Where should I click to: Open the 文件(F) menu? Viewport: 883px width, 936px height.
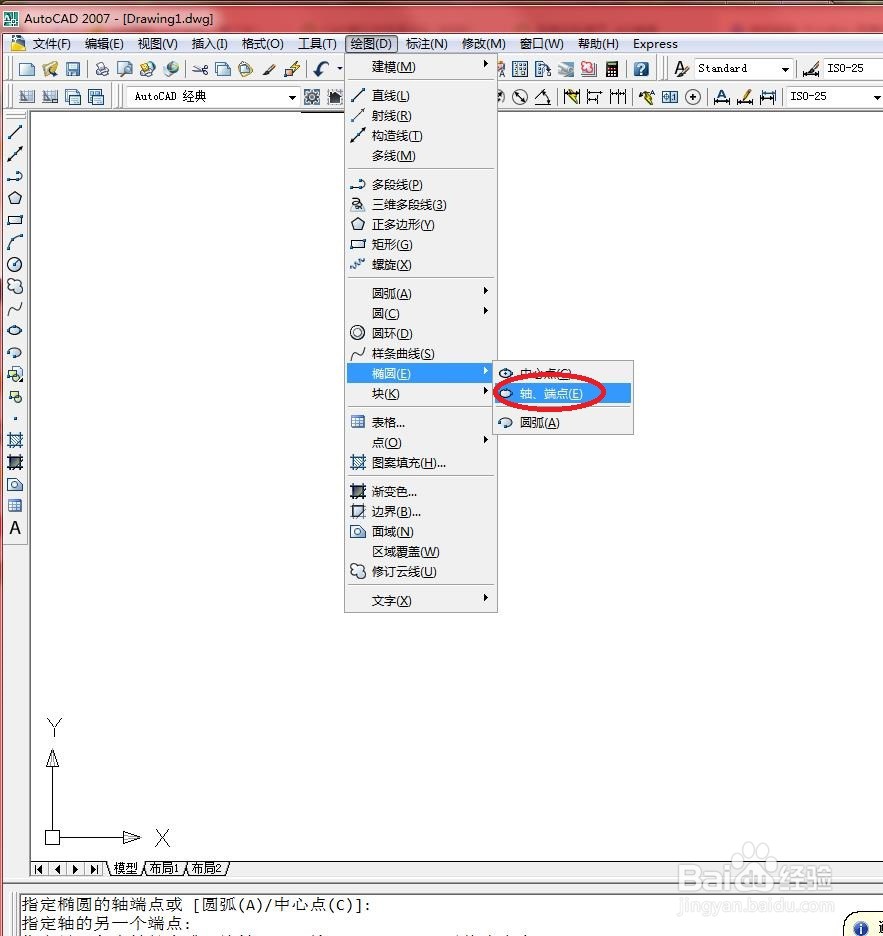(x=51, y=44)
